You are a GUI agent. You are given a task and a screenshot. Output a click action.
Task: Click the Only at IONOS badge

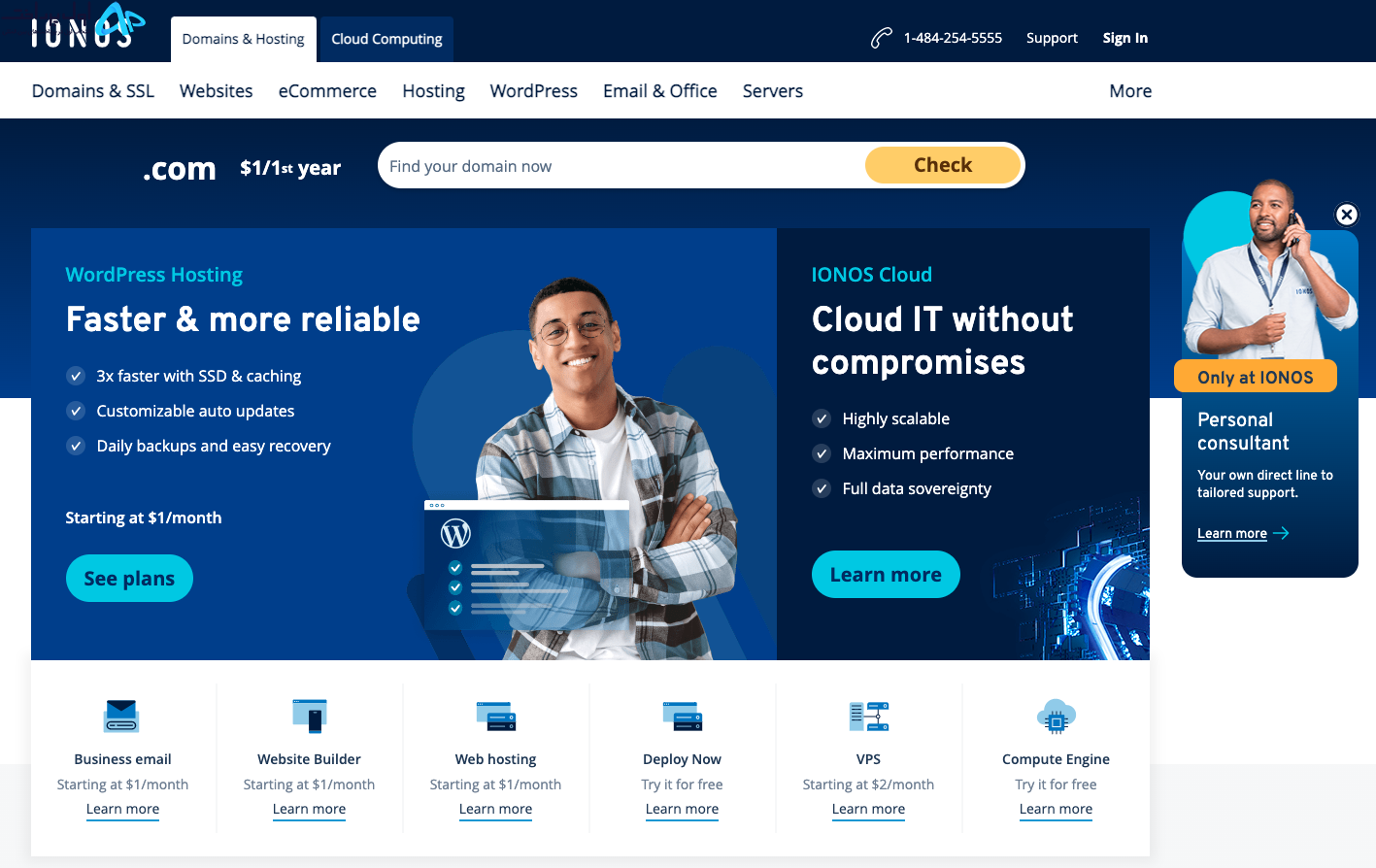pyautogui.click(x=1255, y=377)
